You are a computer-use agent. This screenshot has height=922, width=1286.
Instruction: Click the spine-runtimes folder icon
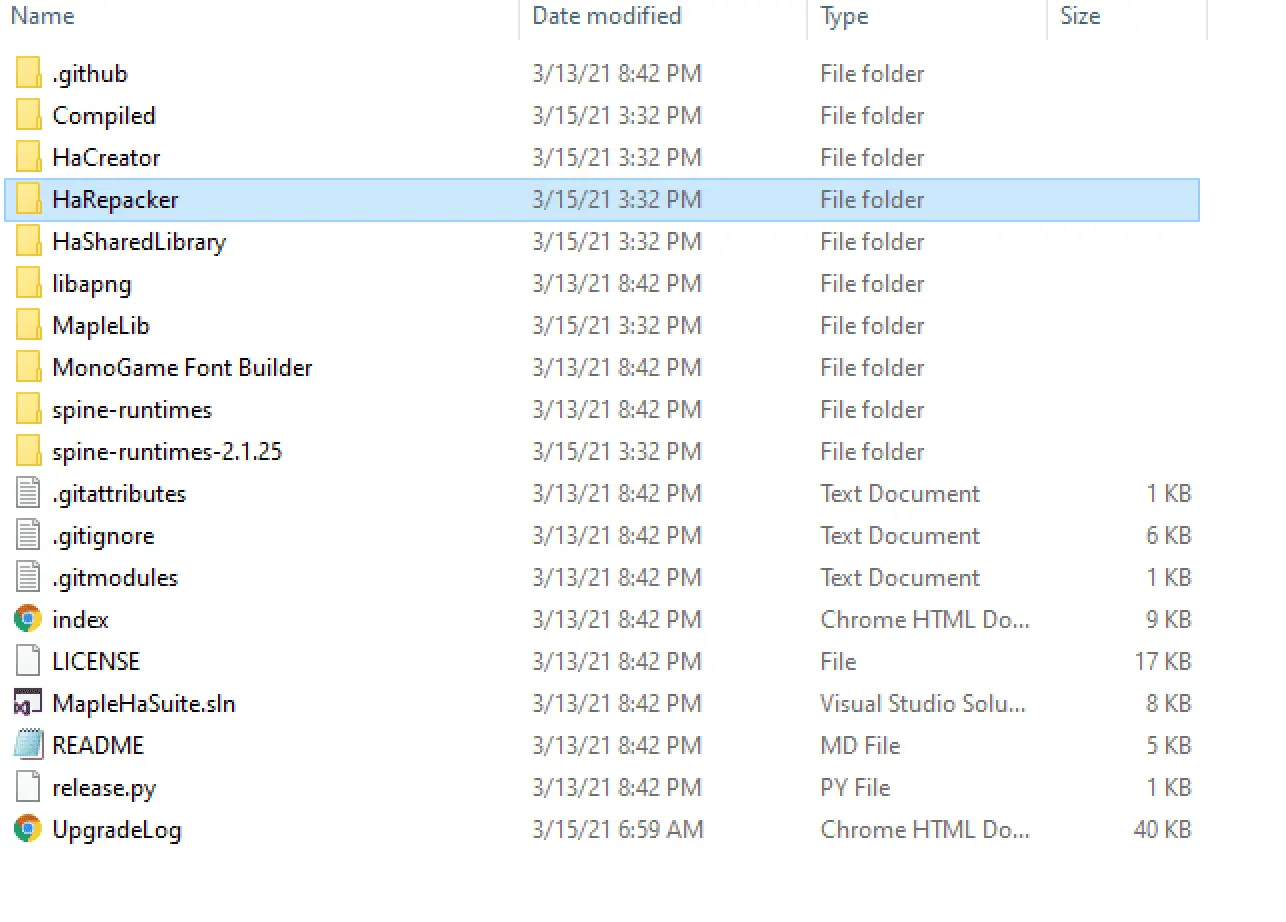coord(29,410)
